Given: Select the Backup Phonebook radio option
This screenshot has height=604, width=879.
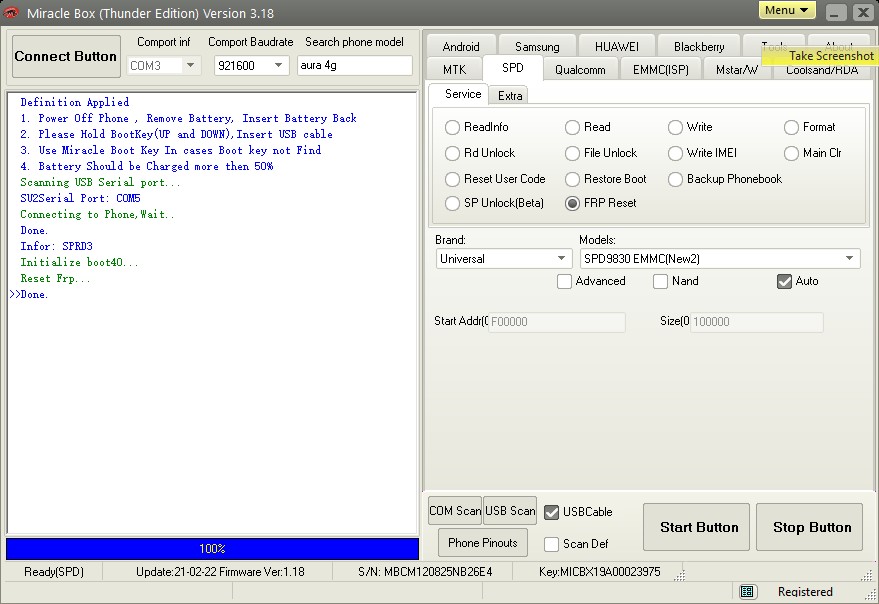Looking at the screenshot, I should coord(725,179).
